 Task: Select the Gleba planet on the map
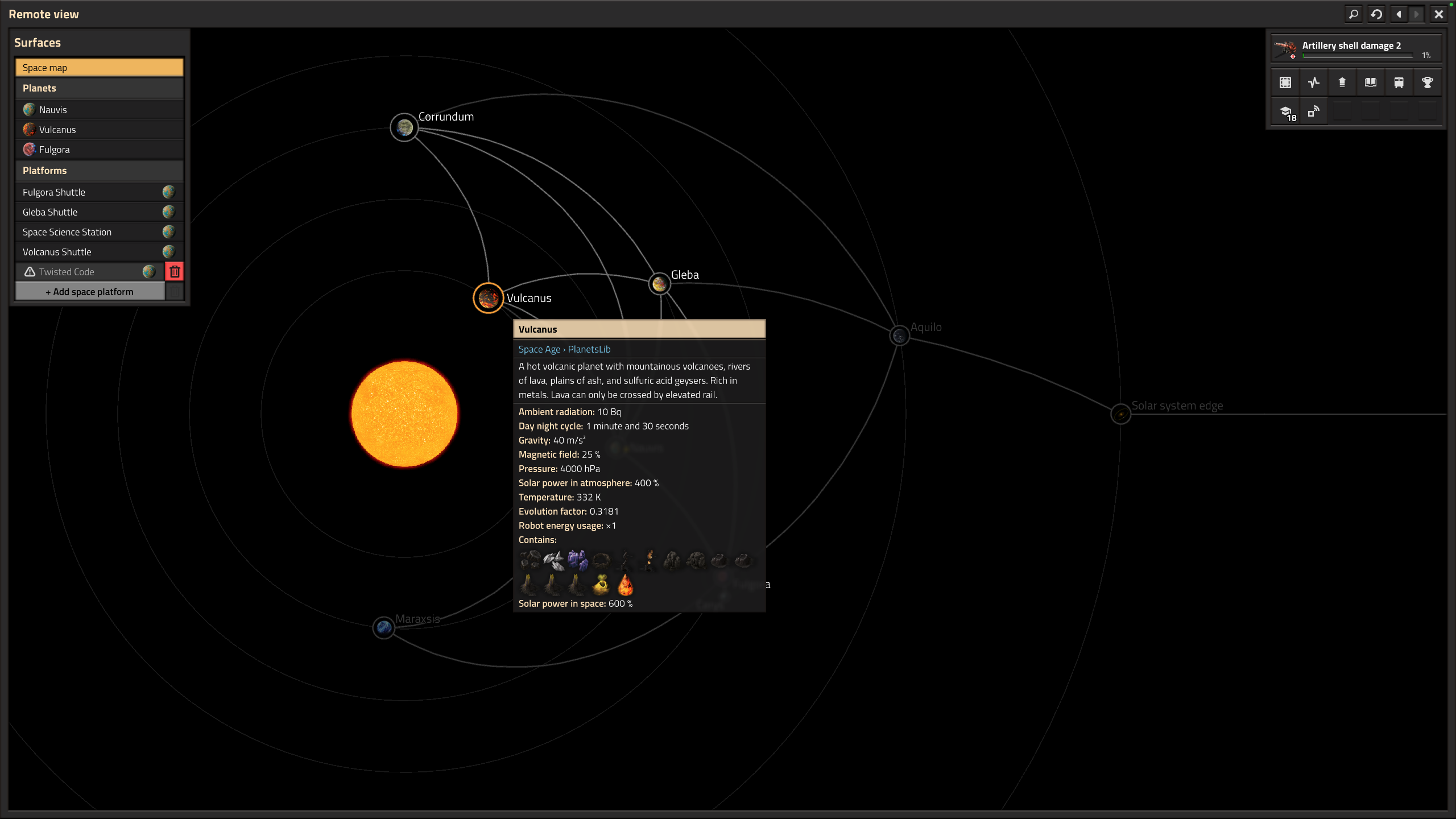(660, 283)
